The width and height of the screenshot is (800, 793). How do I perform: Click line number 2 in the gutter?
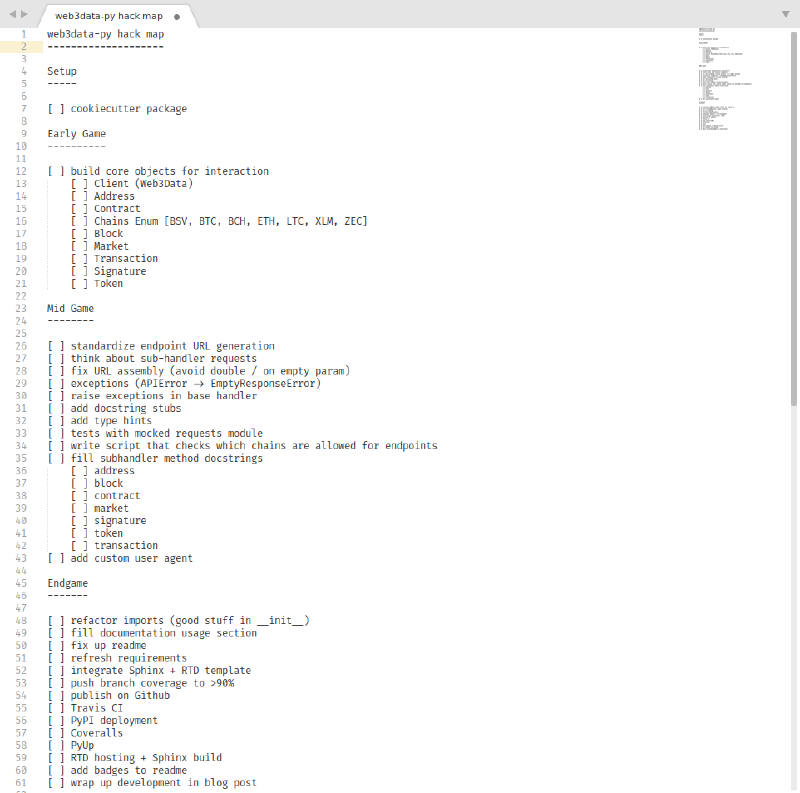click(23, 46)
